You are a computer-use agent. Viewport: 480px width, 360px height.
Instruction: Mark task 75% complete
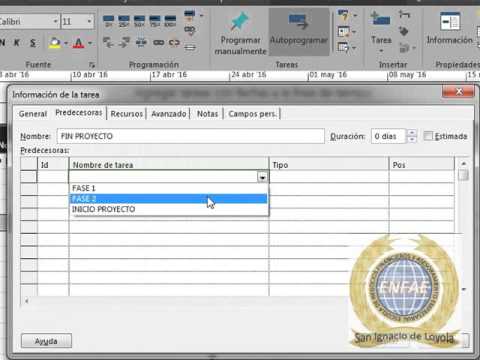pos(155,21)
